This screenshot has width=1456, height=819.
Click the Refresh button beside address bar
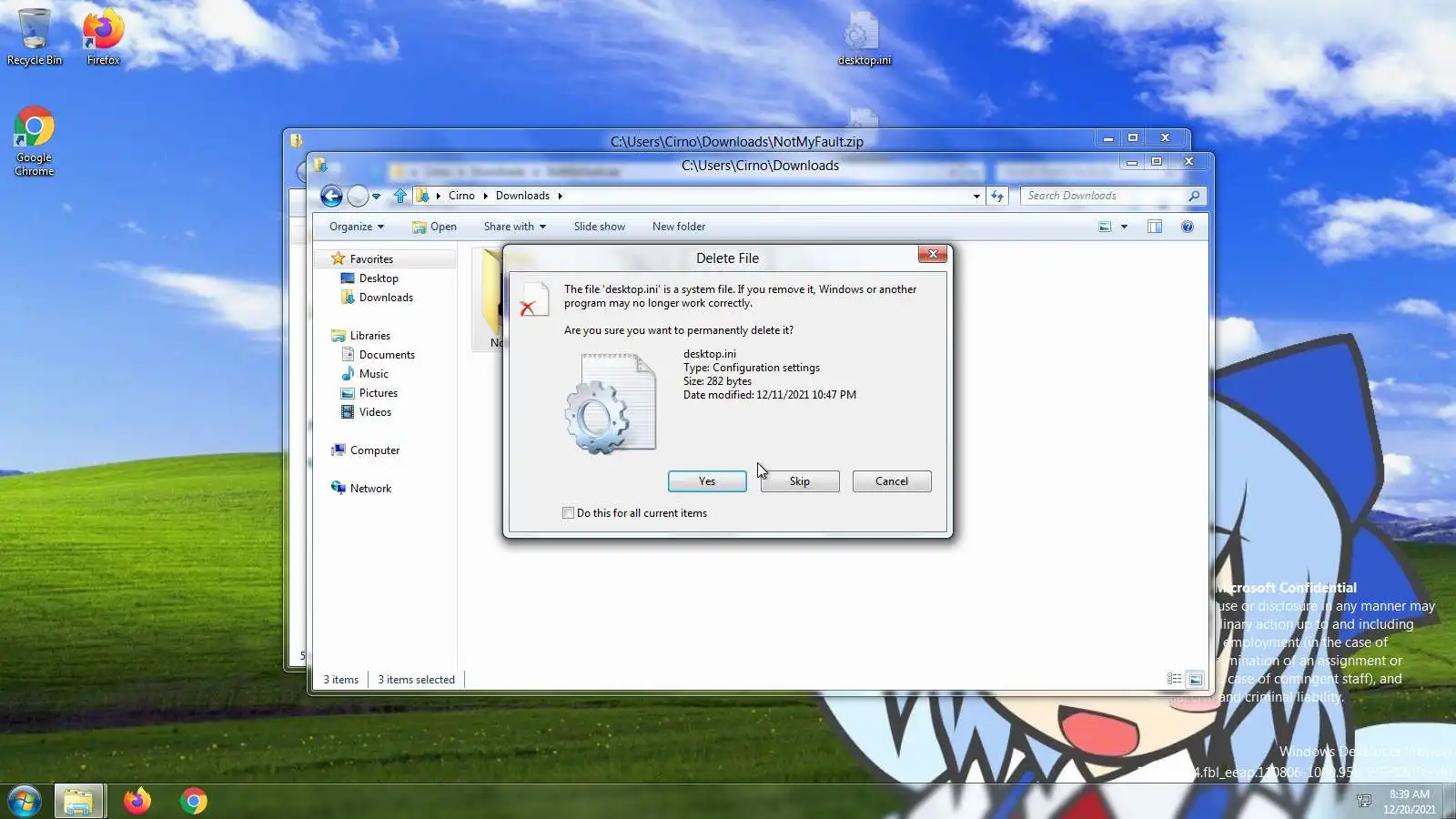[x=997, y=196]
